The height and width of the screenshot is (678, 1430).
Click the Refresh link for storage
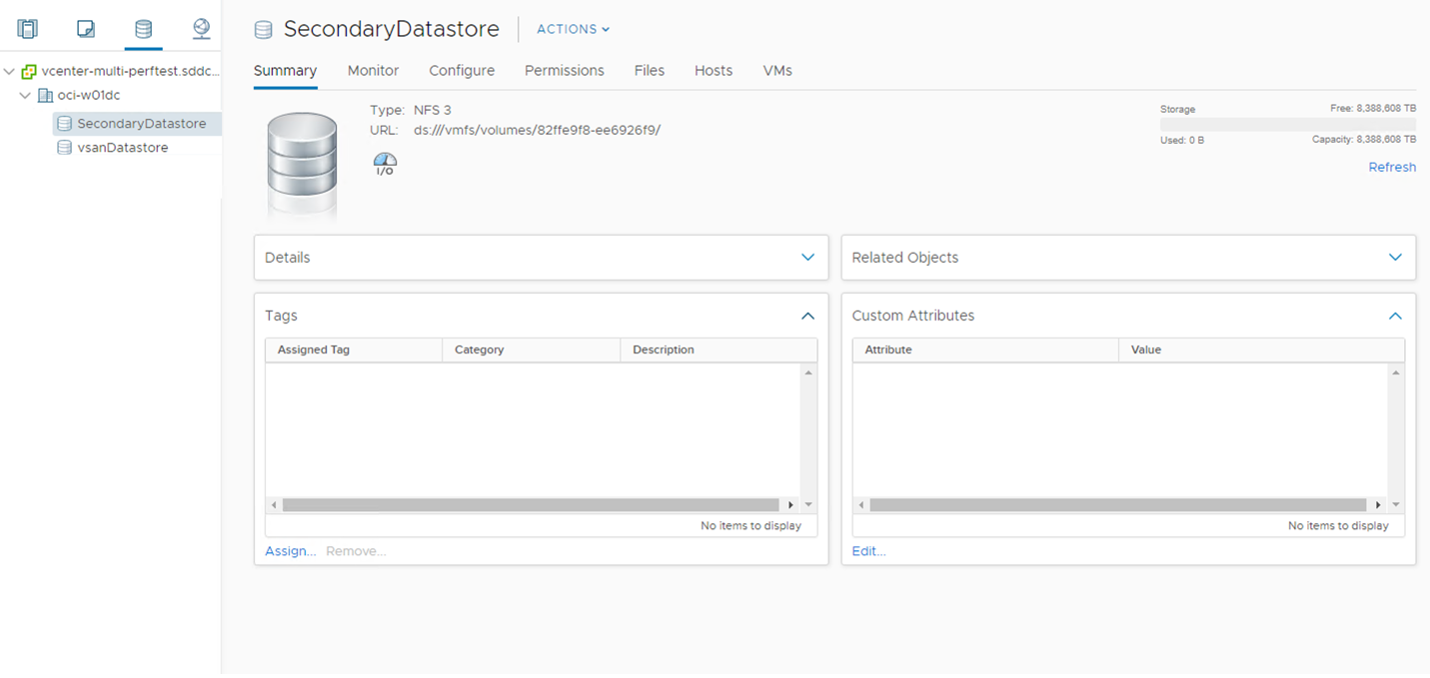(x=1391, y=166)
